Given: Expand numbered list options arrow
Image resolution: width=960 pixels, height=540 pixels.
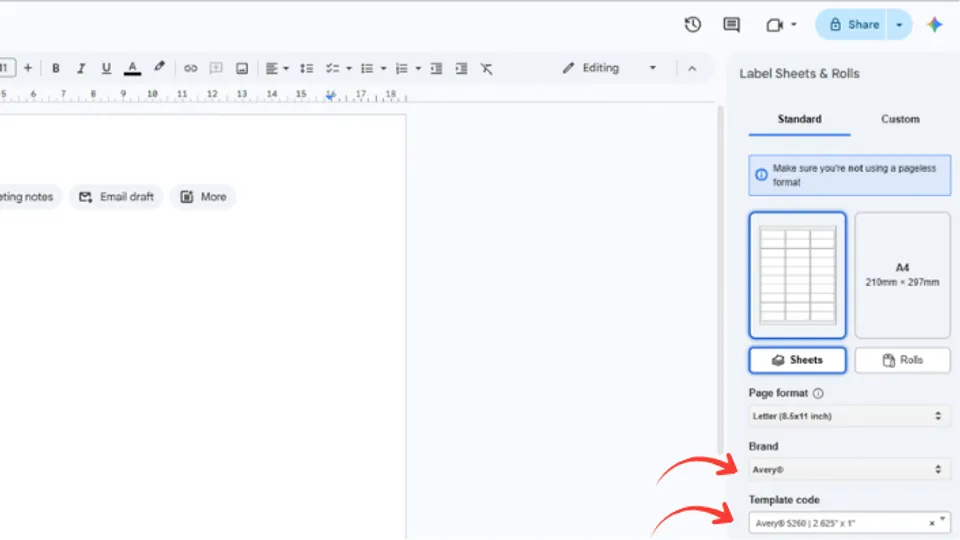Looking at the screenshot, I should click(x=418, y=69).
